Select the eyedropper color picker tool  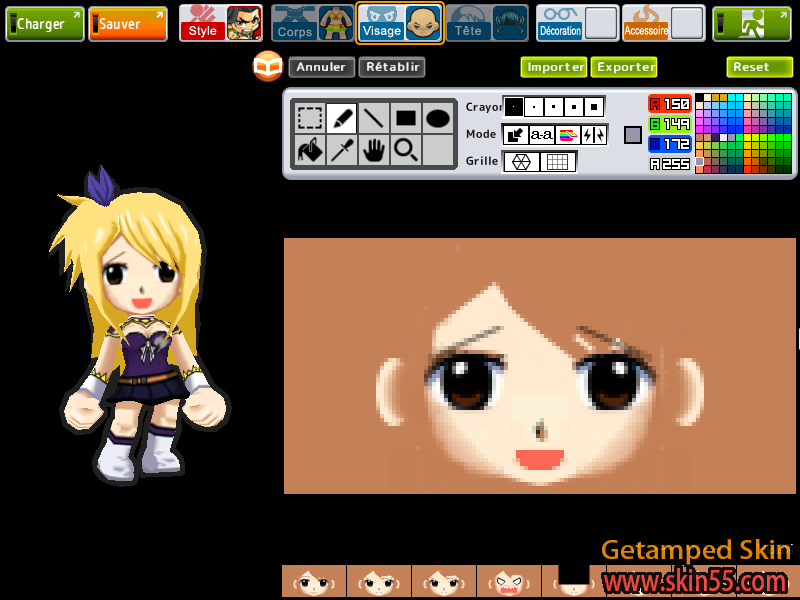pyautogui.click(x=342, y=150)
